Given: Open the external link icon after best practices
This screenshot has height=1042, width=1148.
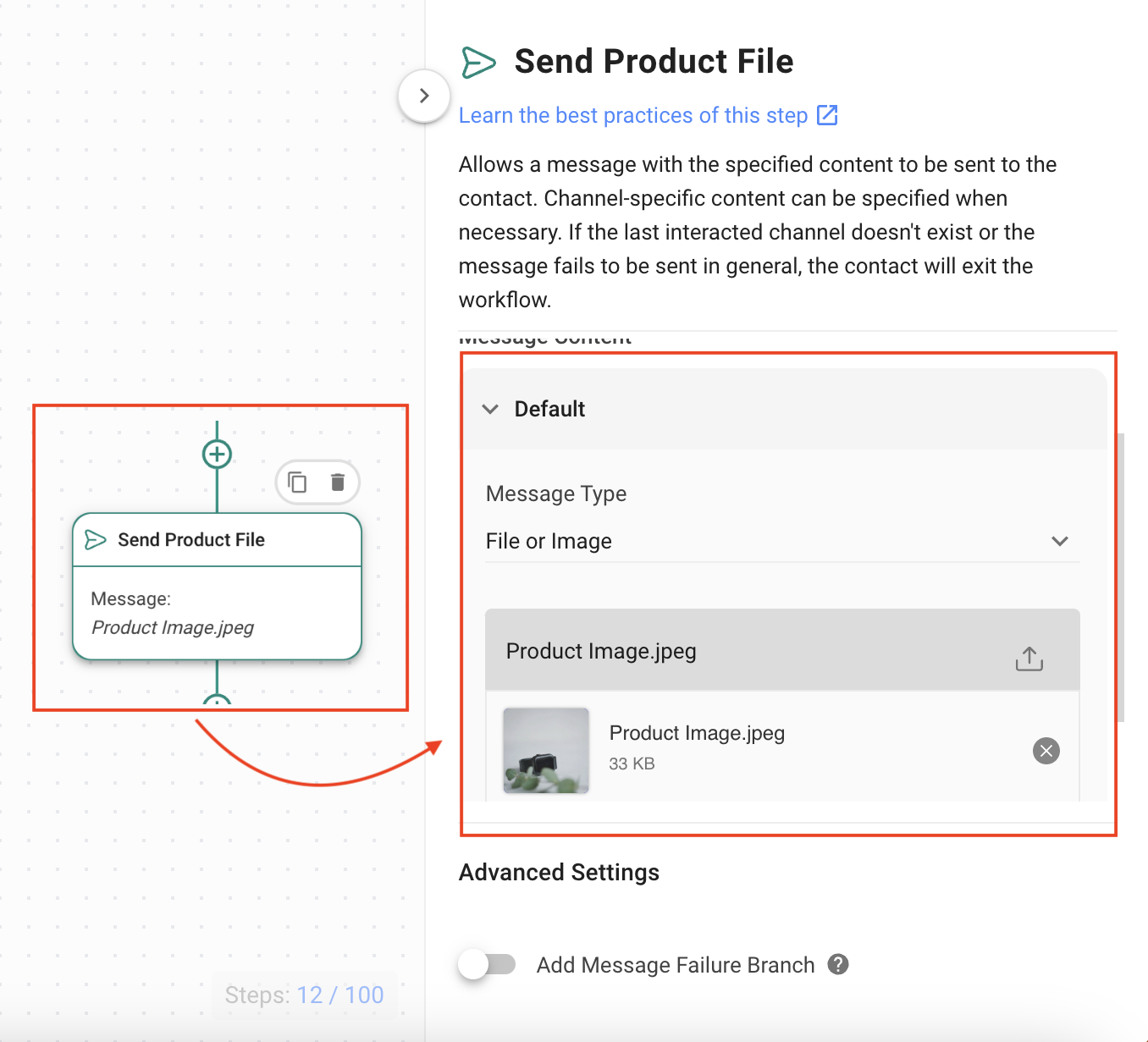Looking at the screenshot, I should point(826,115).
